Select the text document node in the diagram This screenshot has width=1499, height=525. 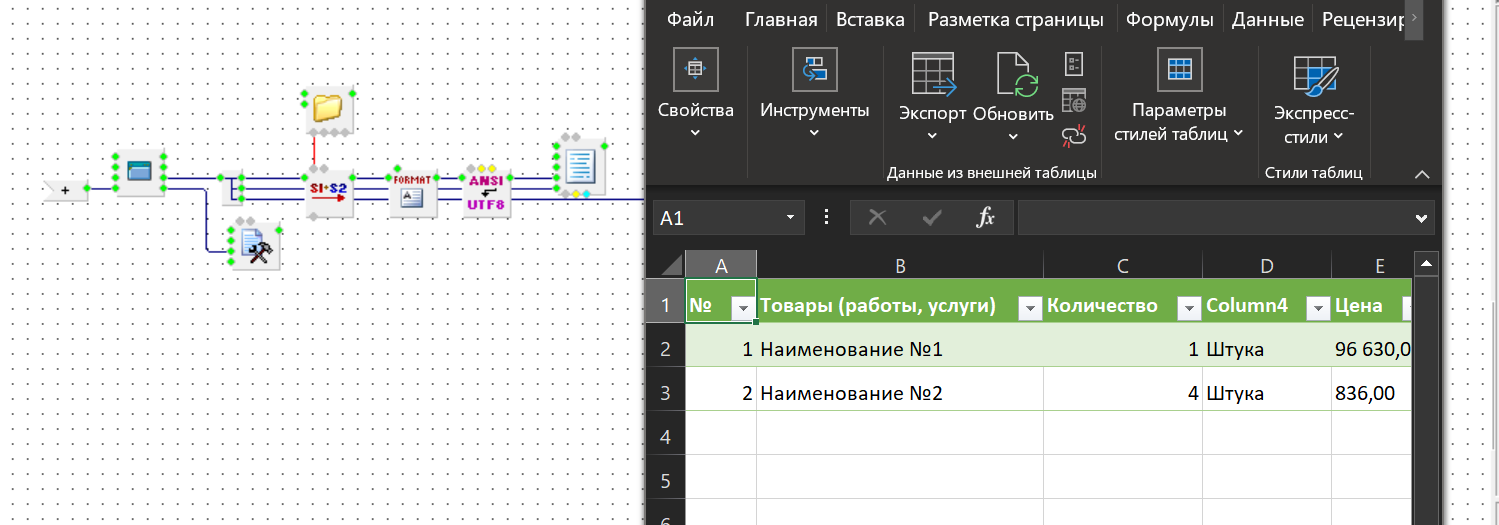click(580, 165)
